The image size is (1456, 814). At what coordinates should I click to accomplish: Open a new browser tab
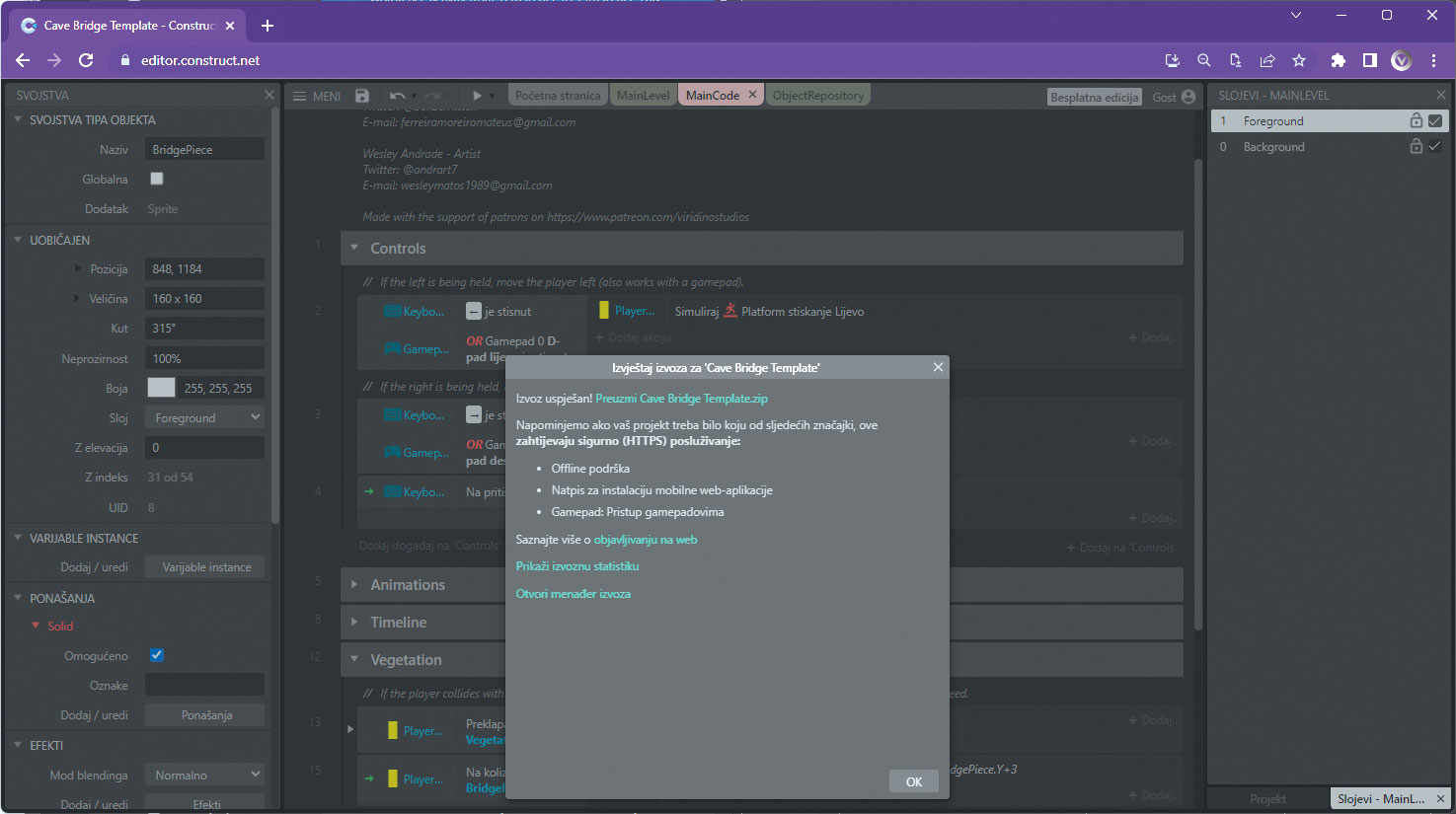pyautogui.click(x=268, y=26)
